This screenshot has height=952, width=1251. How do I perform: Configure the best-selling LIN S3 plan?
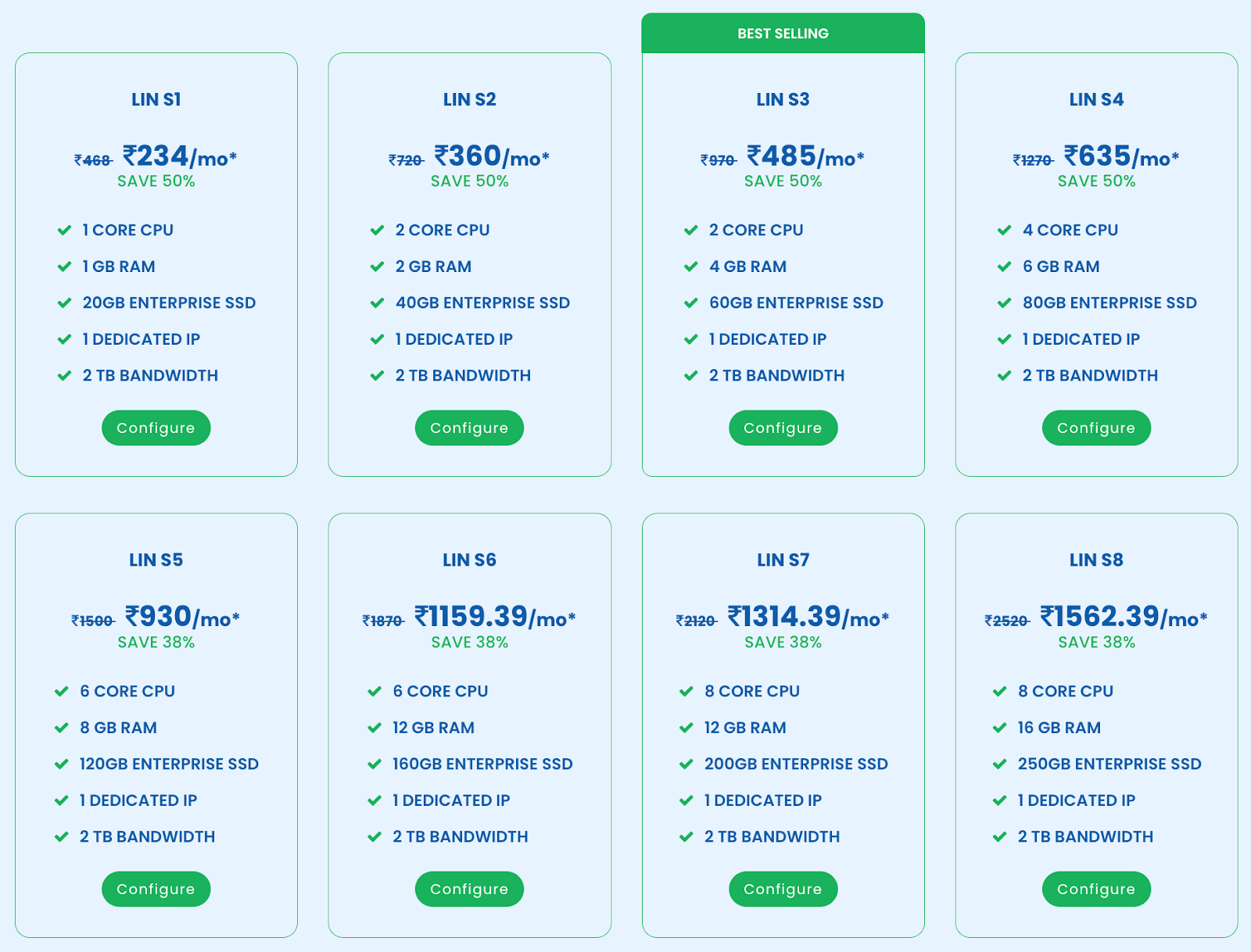coord(783,428)
